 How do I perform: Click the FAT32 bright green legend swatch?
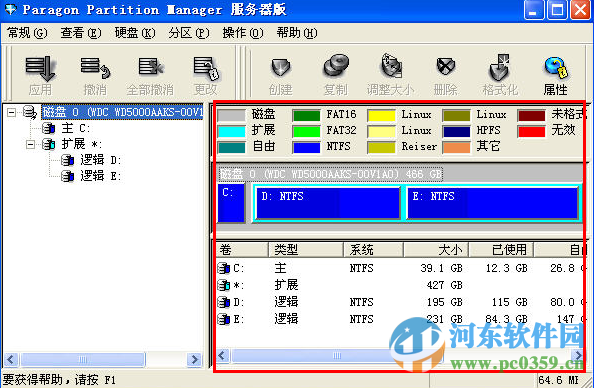[306, 131]
